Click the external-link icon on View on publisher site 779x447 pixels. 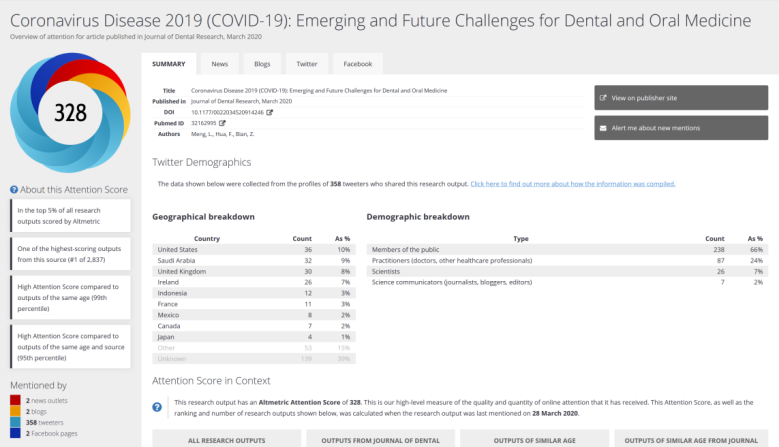(602, 98)
